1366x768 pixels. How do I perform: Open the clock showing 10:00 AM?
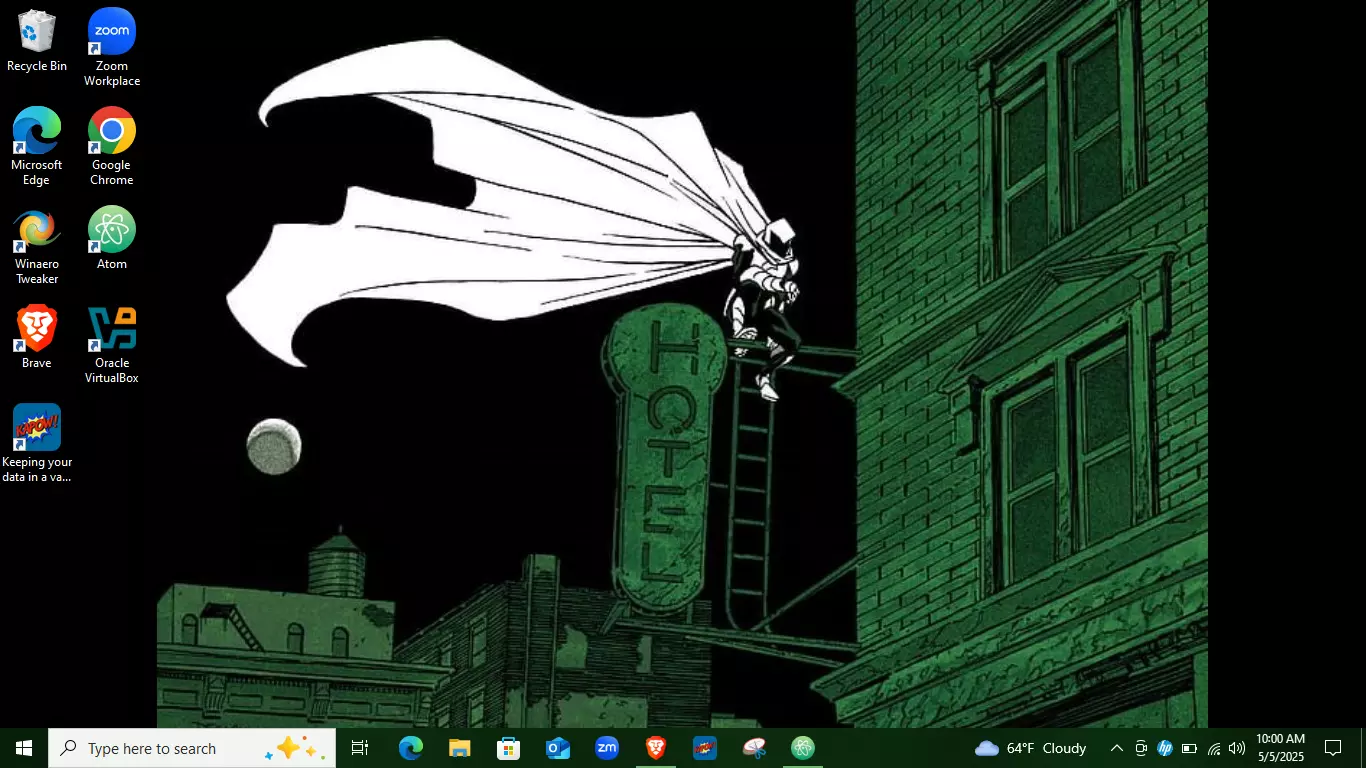[x=1281, y=748]
